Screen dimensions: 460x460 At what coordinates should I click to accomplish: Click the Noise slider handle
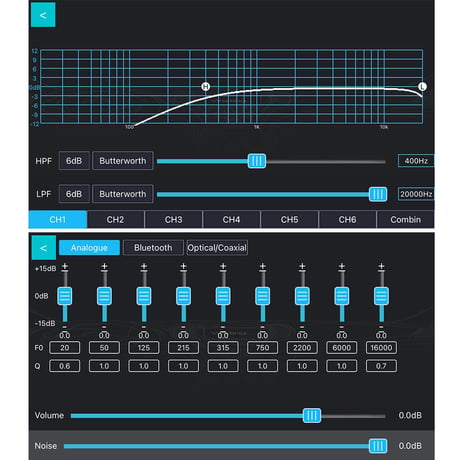(378, 446)
